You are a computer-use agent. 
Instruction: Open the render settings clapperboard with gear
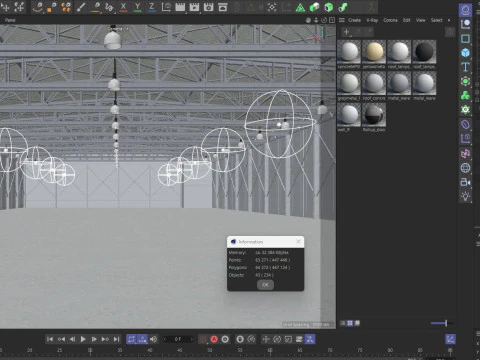pyautogui.click(x=209, y=7)
